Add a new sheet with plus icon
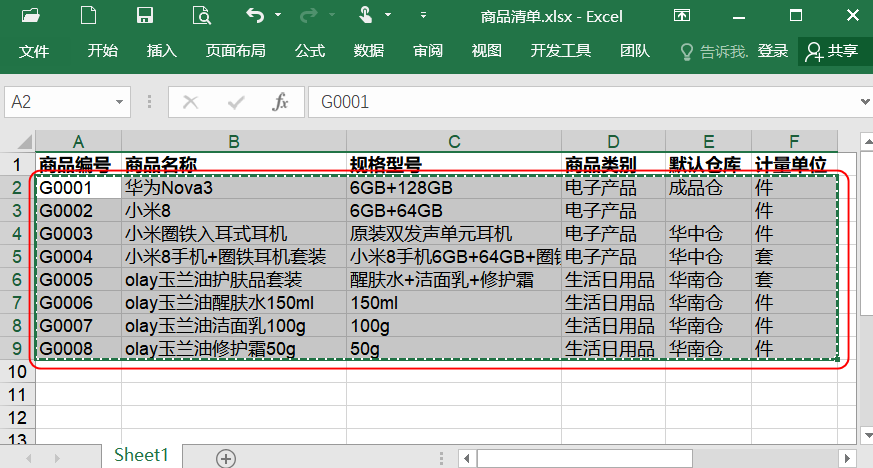Viewport: 873px width, 468px height. [x=226, y=458]
